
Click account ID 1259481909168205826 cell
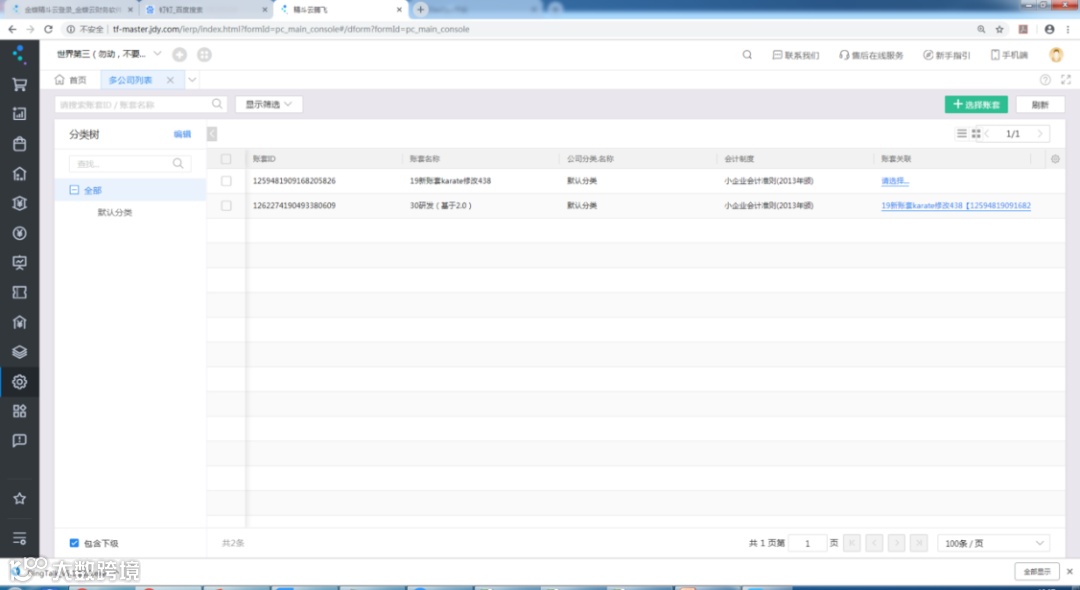click(294, 181)
